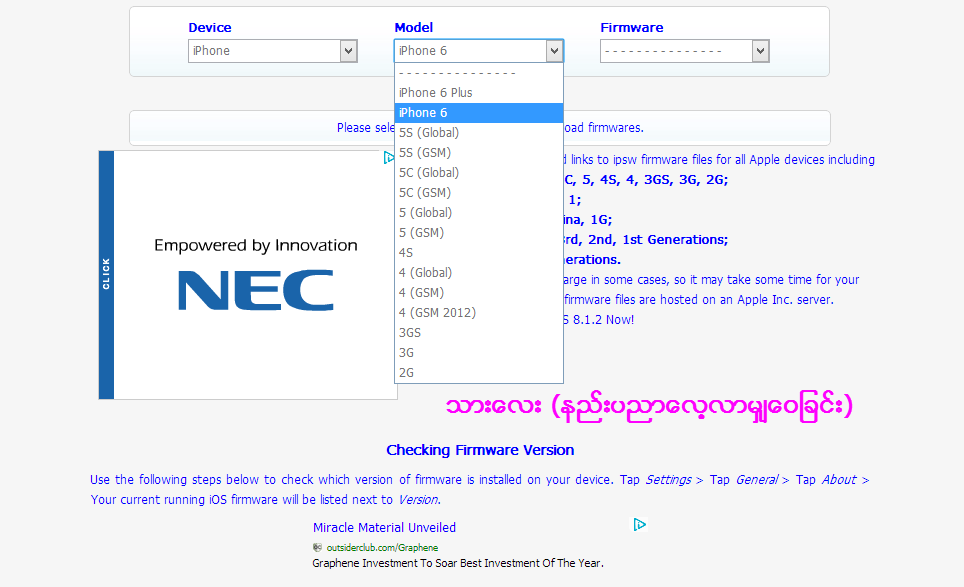This screenshot has height=587, width=964.
Task: Click the Firmware label
Action: 632,28
